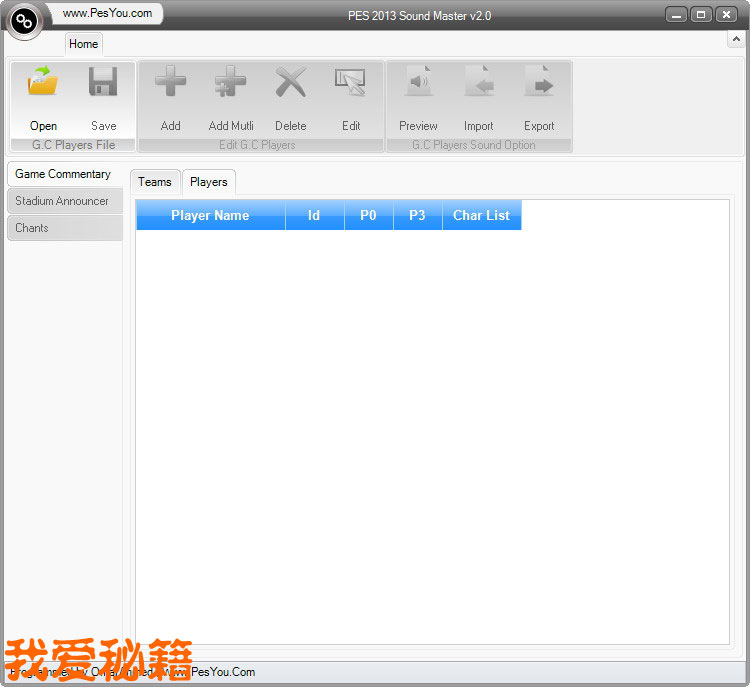Open the round application menu button
Screen dimensions: 750x687
click(24, 21)
